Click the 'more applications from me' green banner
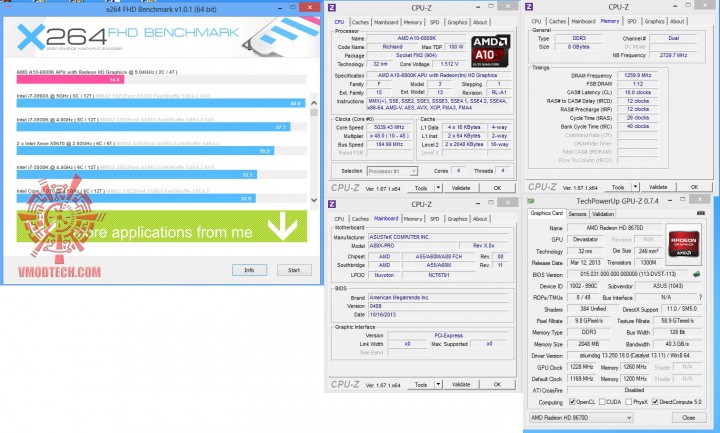Screen dimensions: 720x433 (x=162, y=226)
